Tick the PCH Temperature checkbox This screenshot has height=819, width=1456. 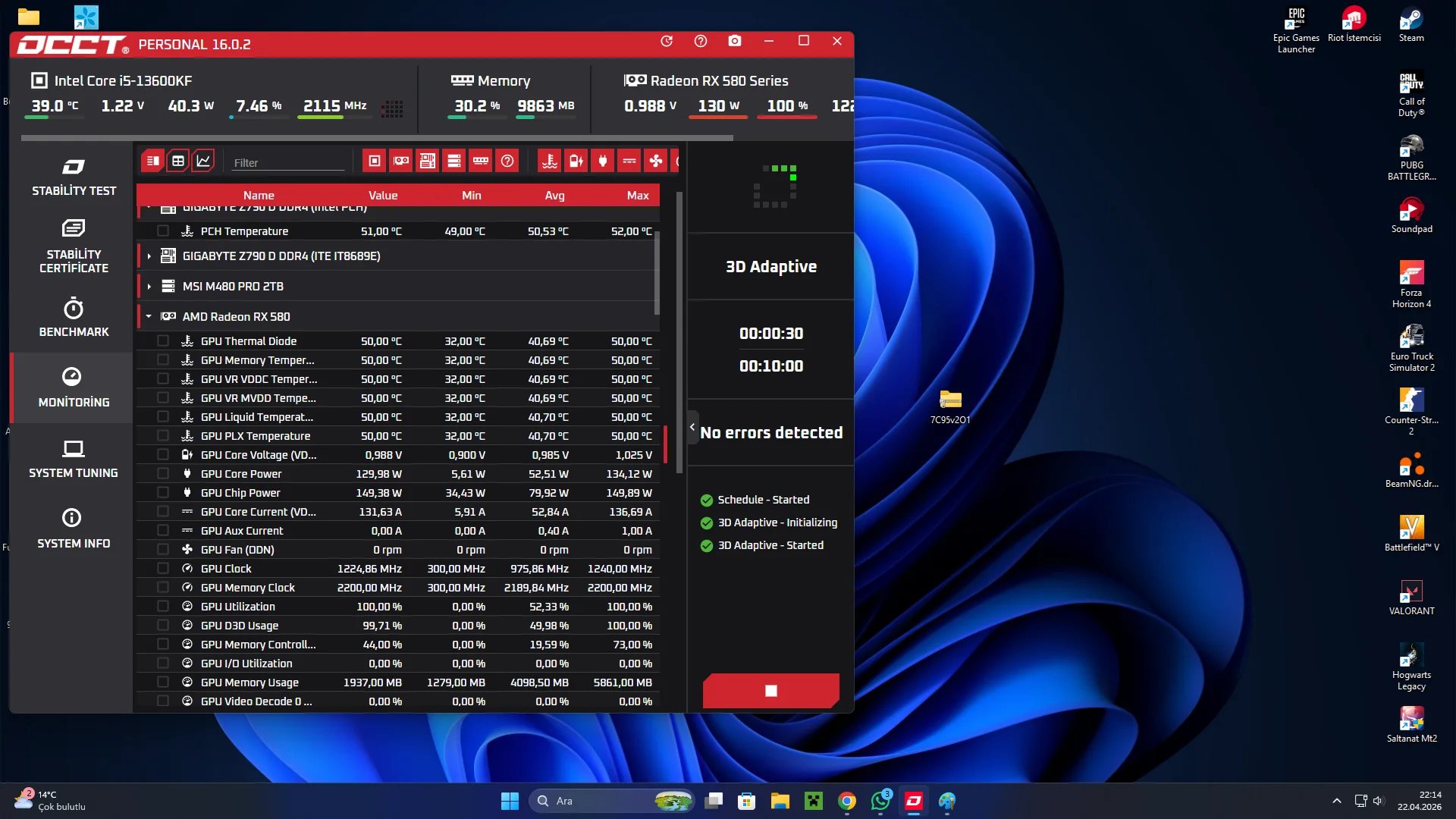[163, 231]
